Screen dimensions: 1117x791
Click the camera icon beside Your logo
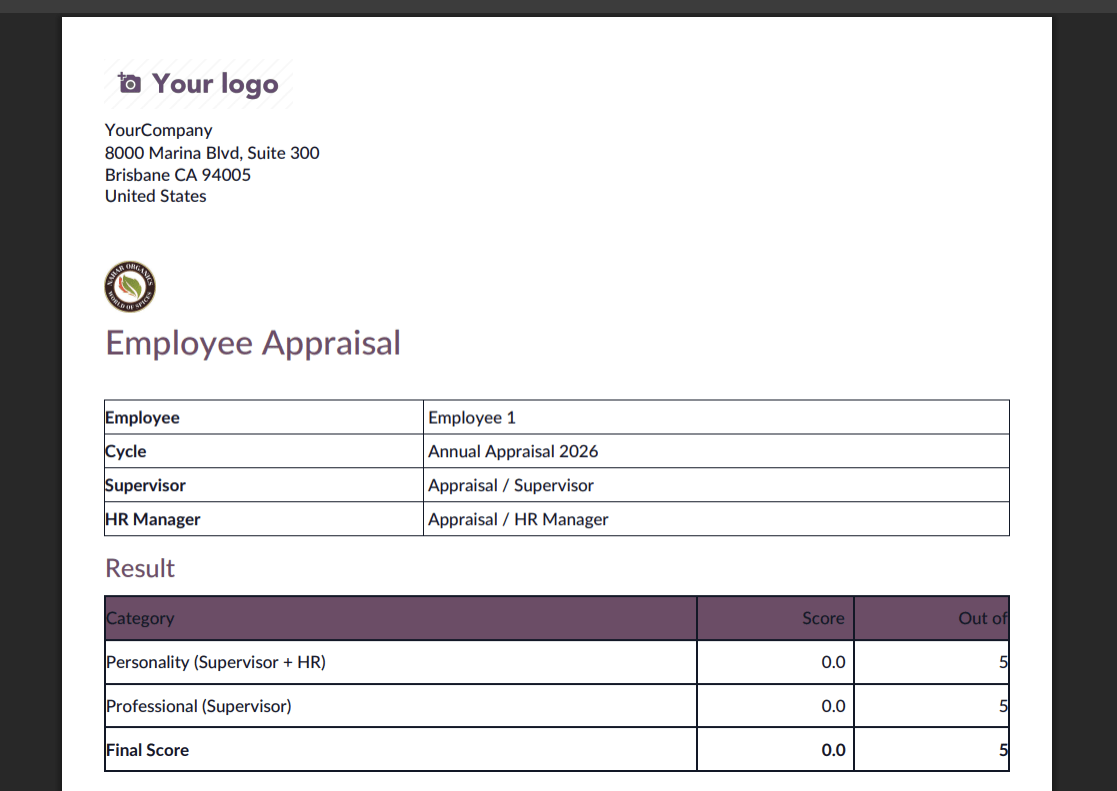click(x=129, y=83)
